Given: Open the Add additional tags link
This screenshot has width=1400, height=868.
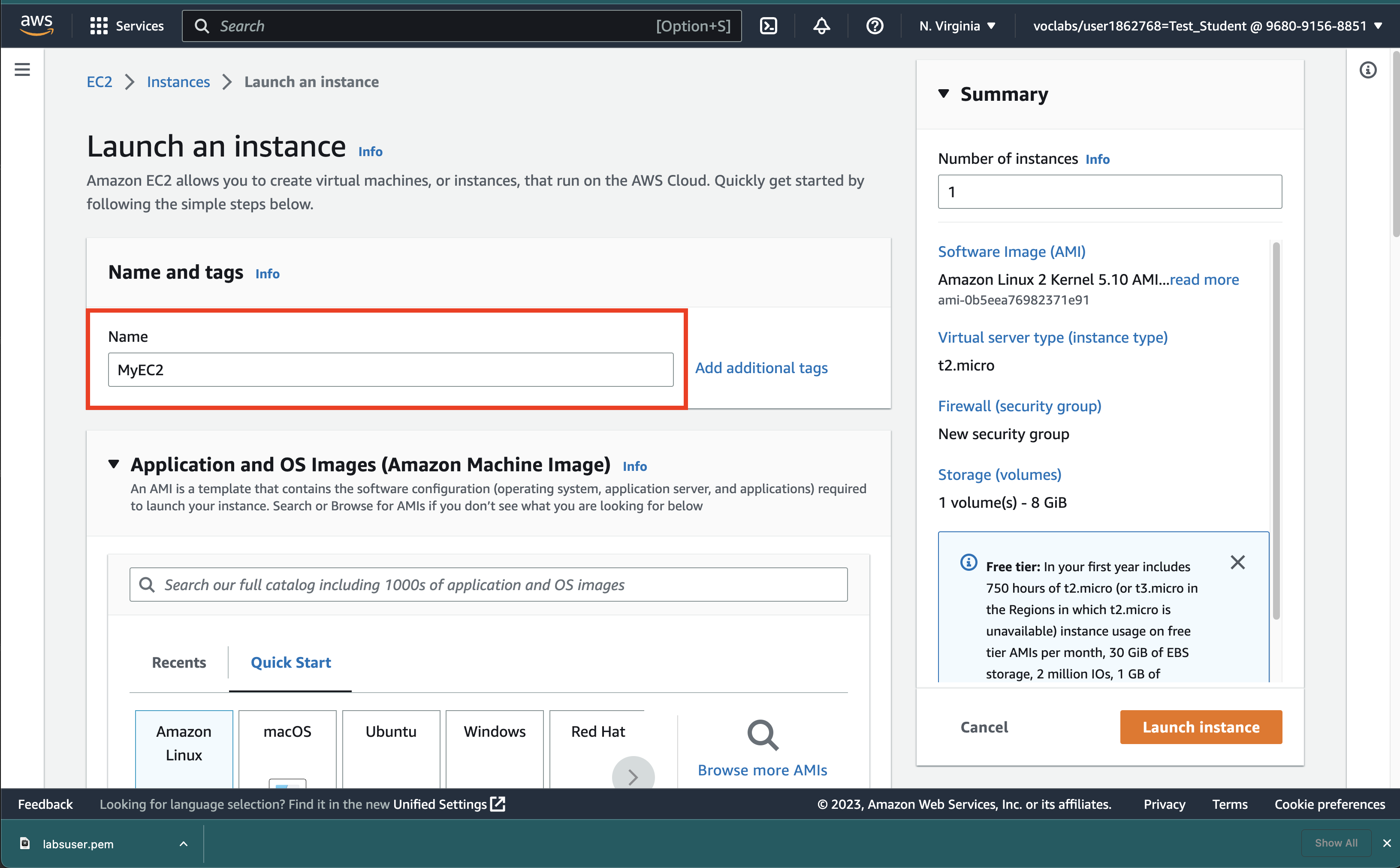Looking at the screenshot, I should click(761, 368).
